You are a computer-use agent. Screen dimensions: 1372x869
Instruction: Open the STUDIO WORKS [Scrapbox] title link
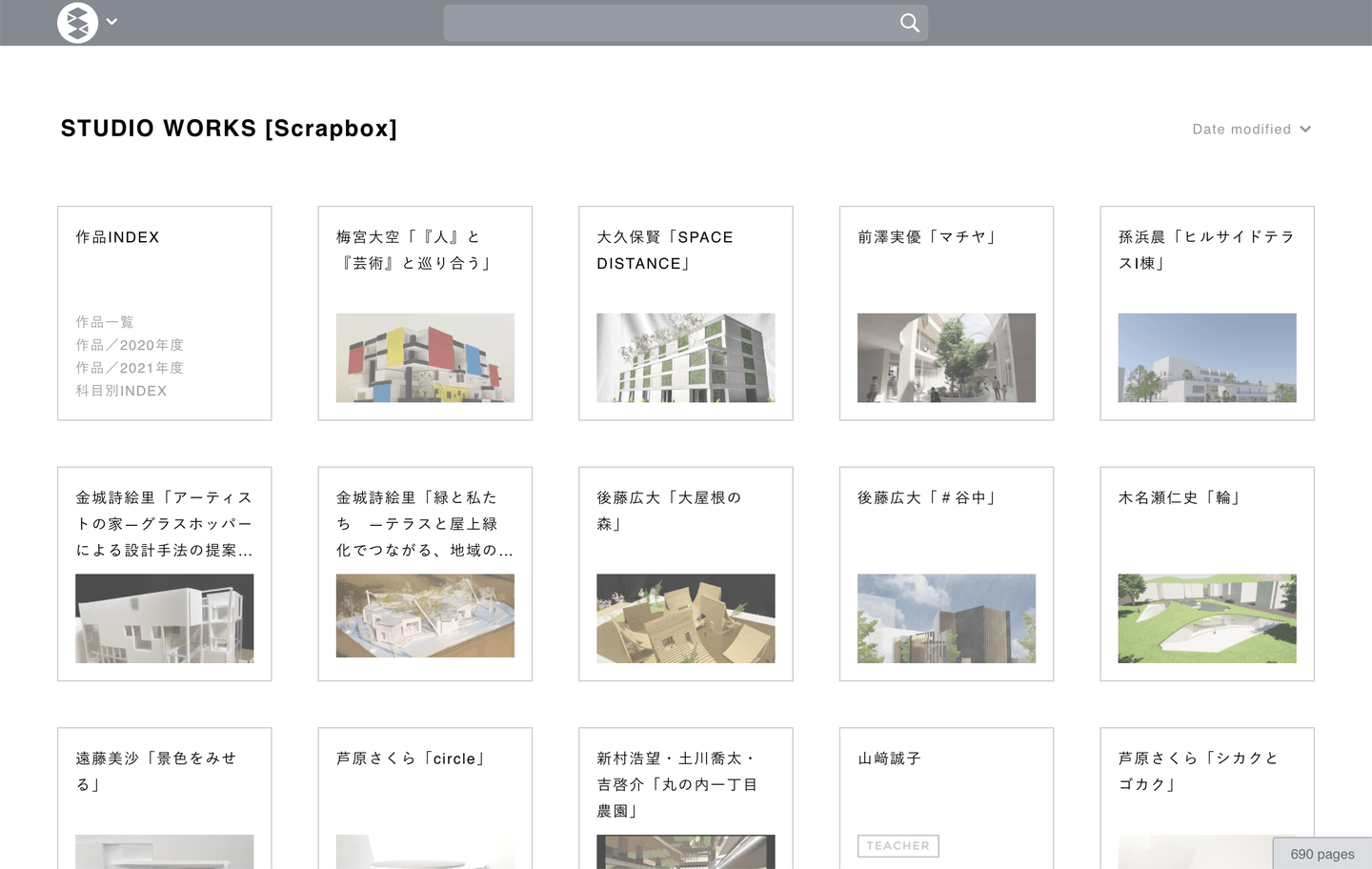coord(229,129)
